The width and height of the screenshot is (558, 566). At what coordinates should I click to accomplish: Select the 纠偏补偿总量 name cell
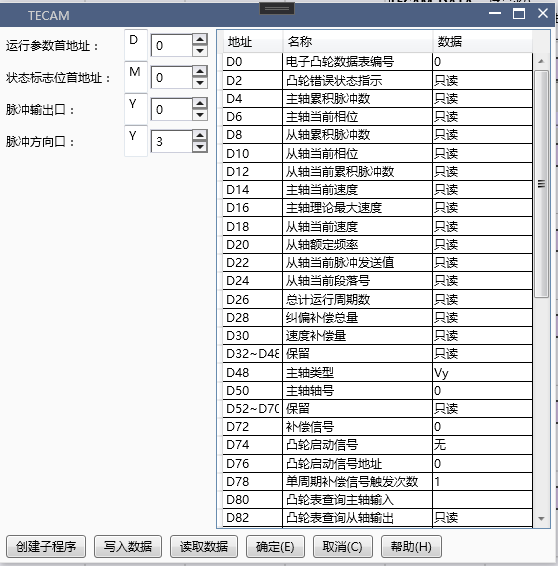pyautogui.click(x=357, y=317)
